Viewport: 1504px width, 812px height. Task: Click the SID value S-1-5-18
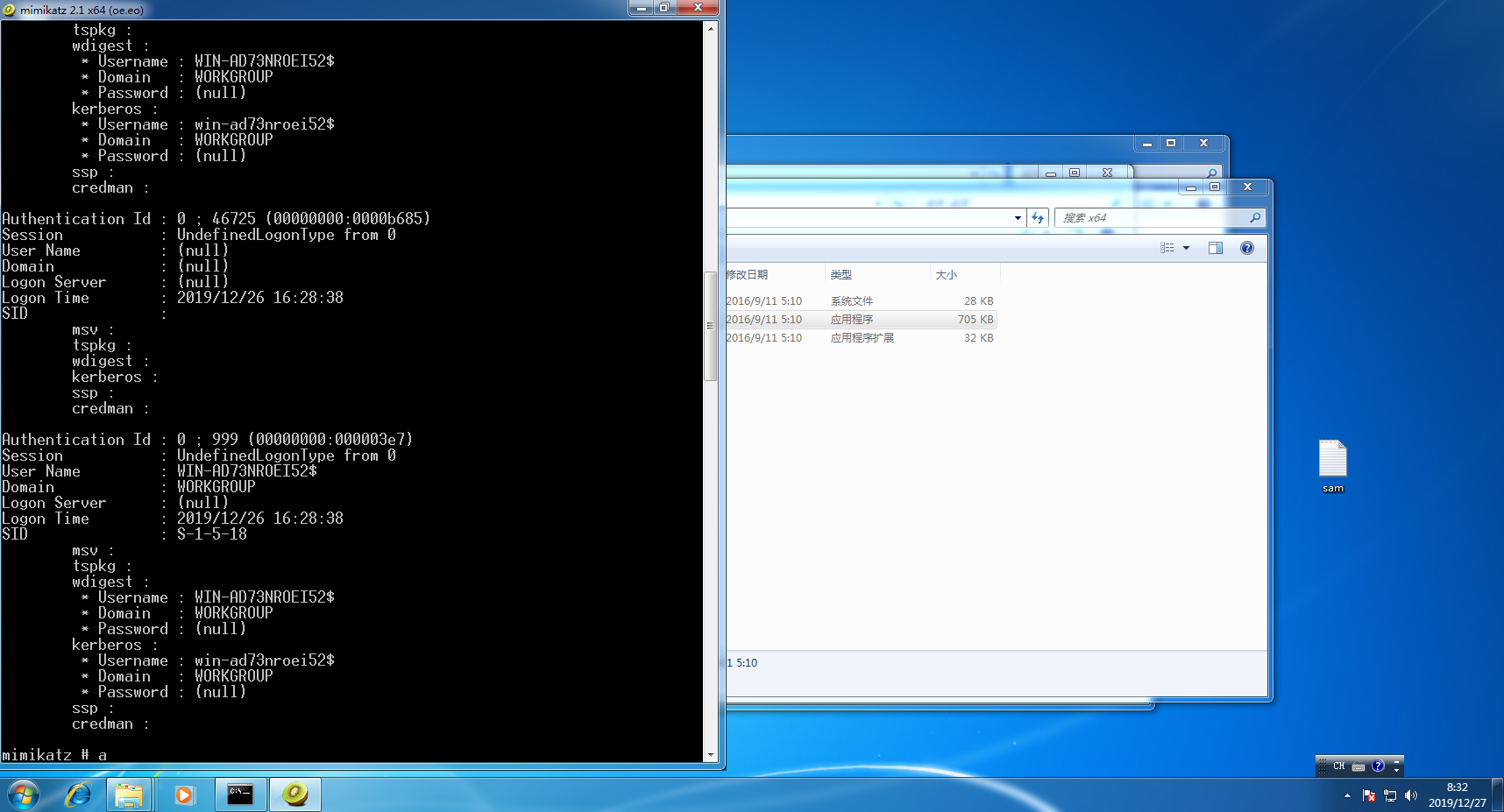[212, 534]
